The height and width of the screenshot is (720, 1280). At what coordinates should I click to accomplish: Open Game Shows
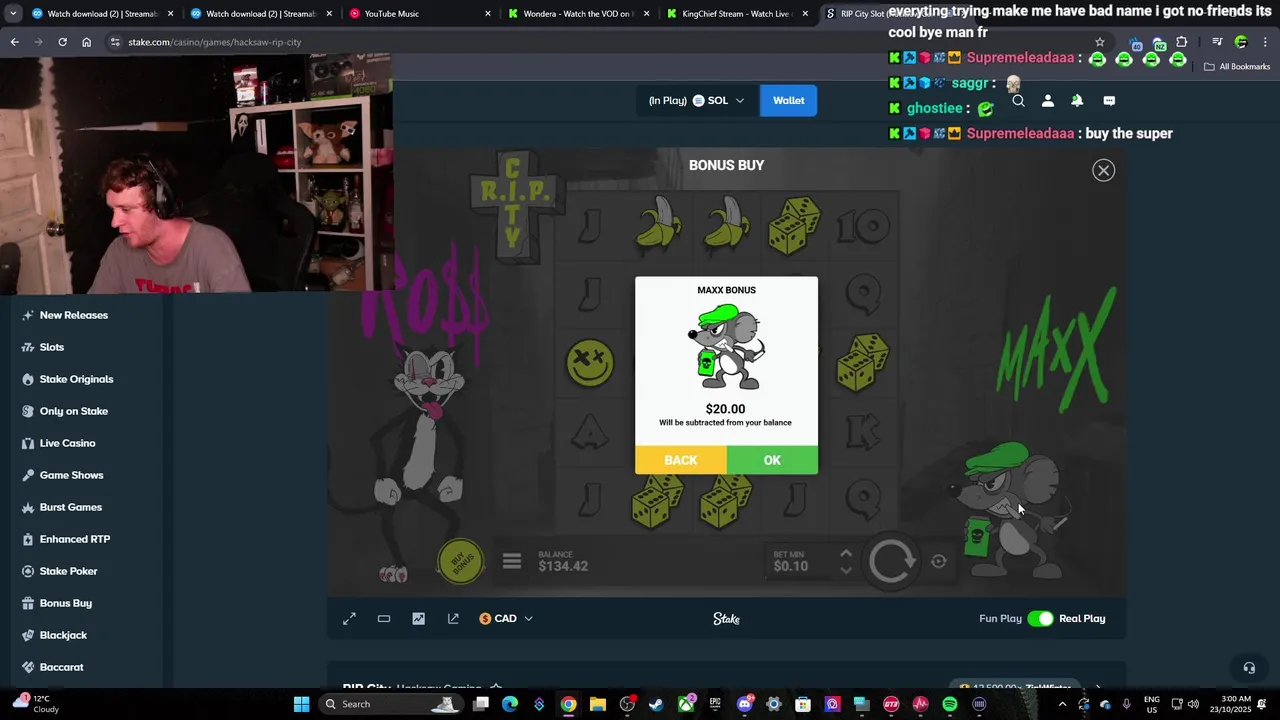coord(72,475)
